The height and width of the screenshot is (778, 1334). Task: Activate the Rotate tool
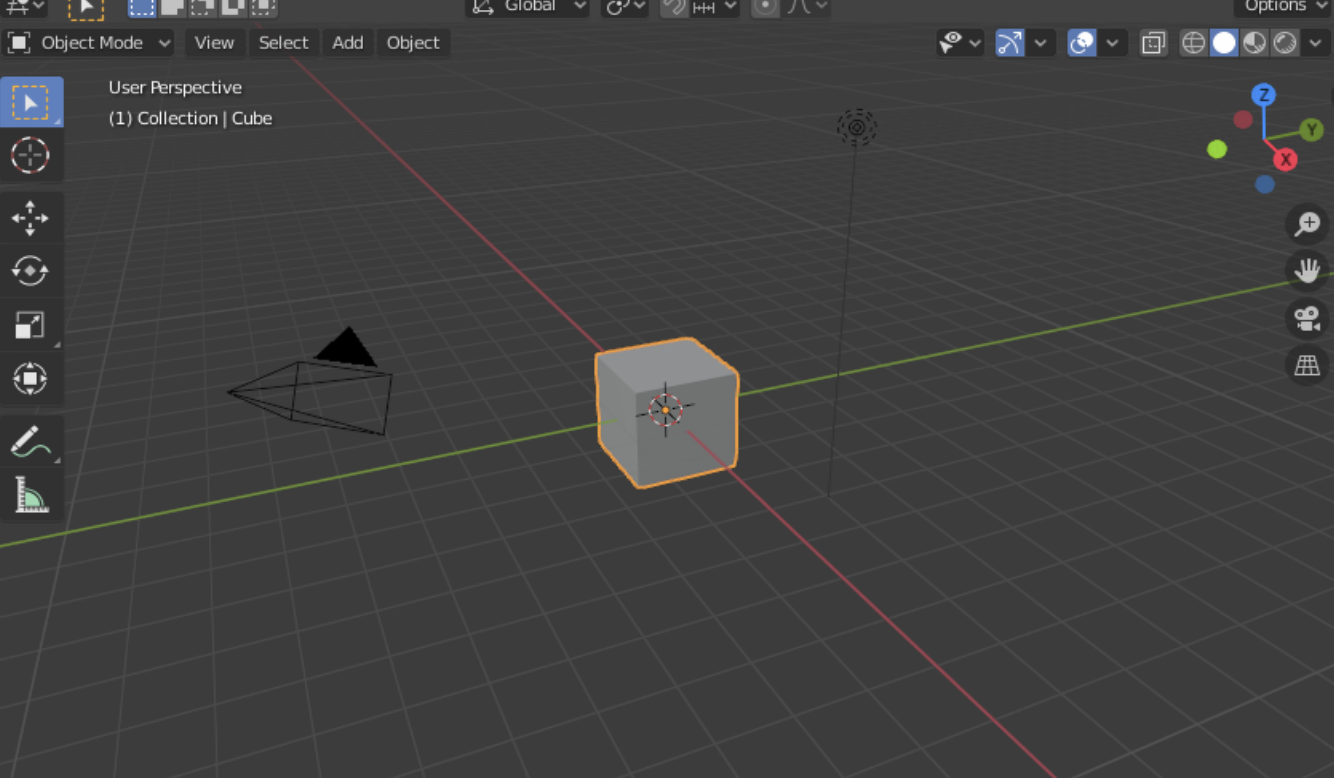(x=30, y=271)
